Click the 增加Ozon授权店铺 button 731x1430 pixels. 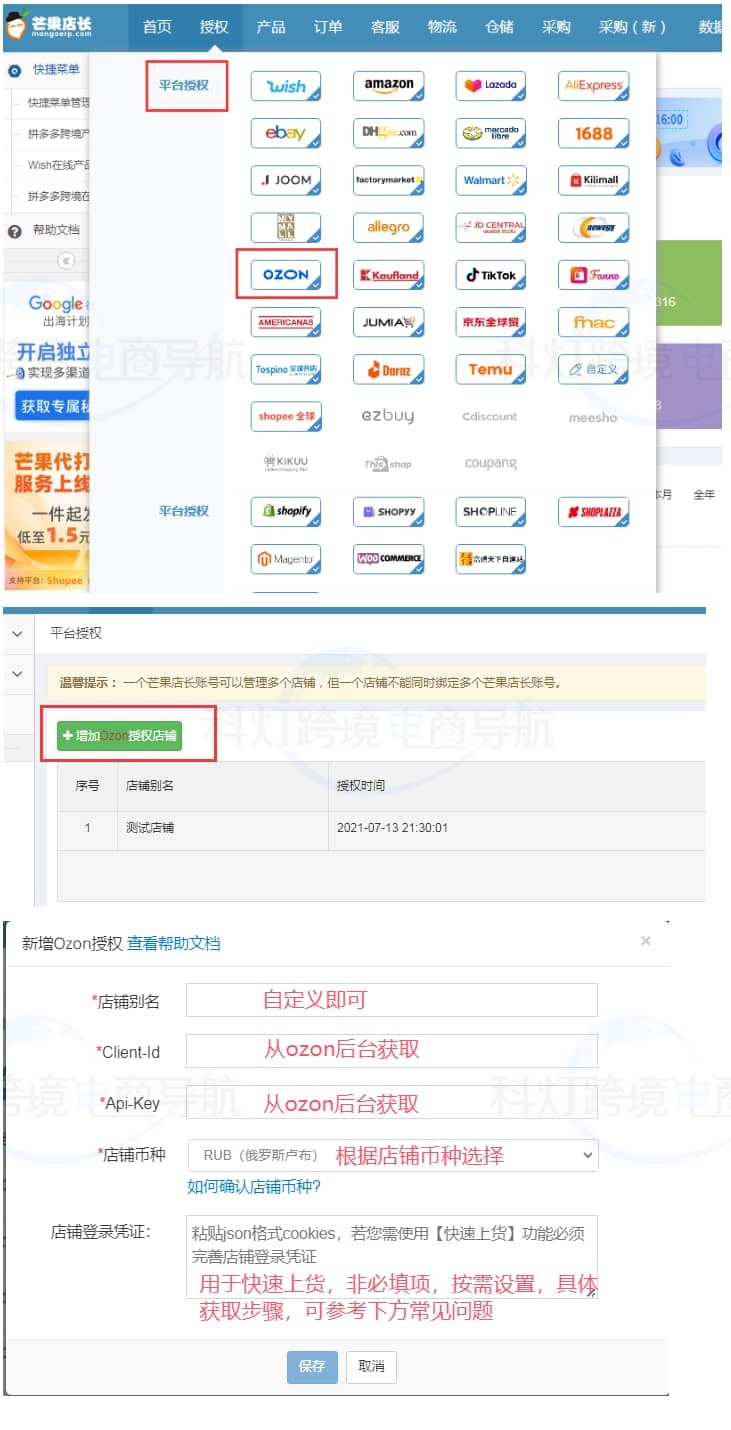[x=120, y=735]
